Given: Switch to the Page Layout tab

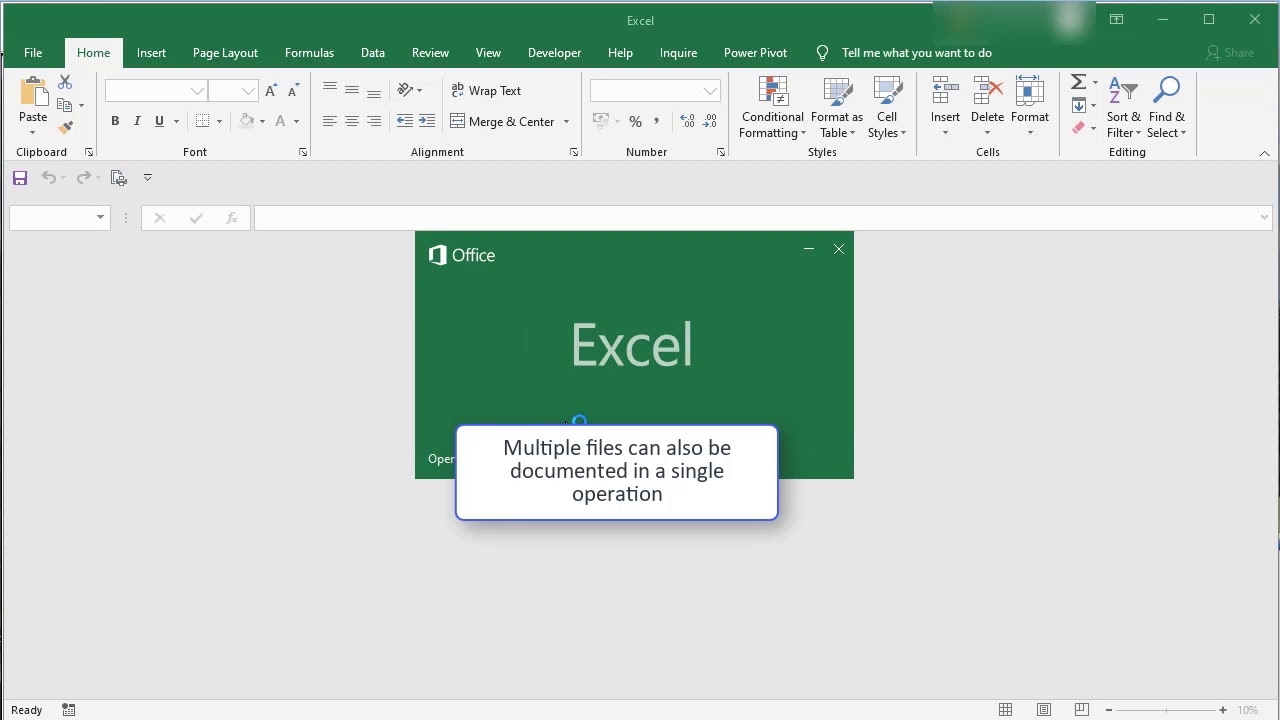Looking at the screenshot, I should point(225,53).
